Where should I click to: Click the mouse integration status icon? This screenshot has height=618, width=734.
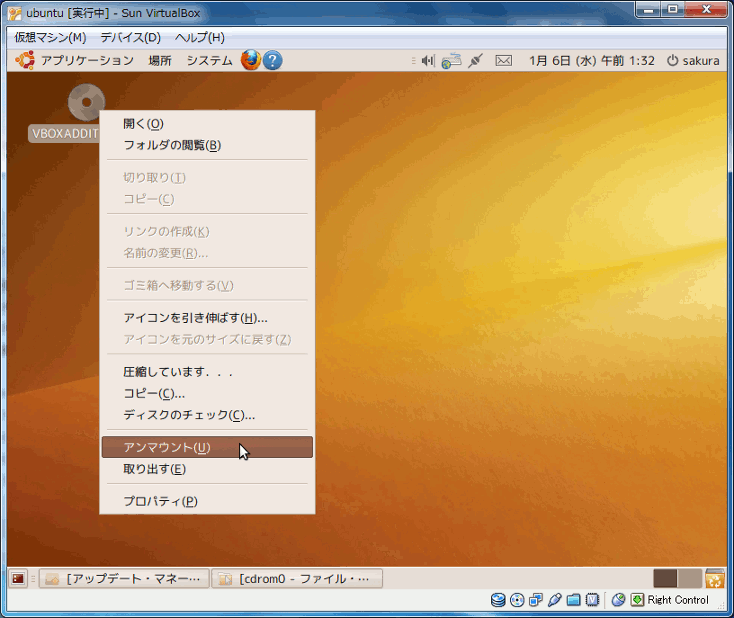618,600
